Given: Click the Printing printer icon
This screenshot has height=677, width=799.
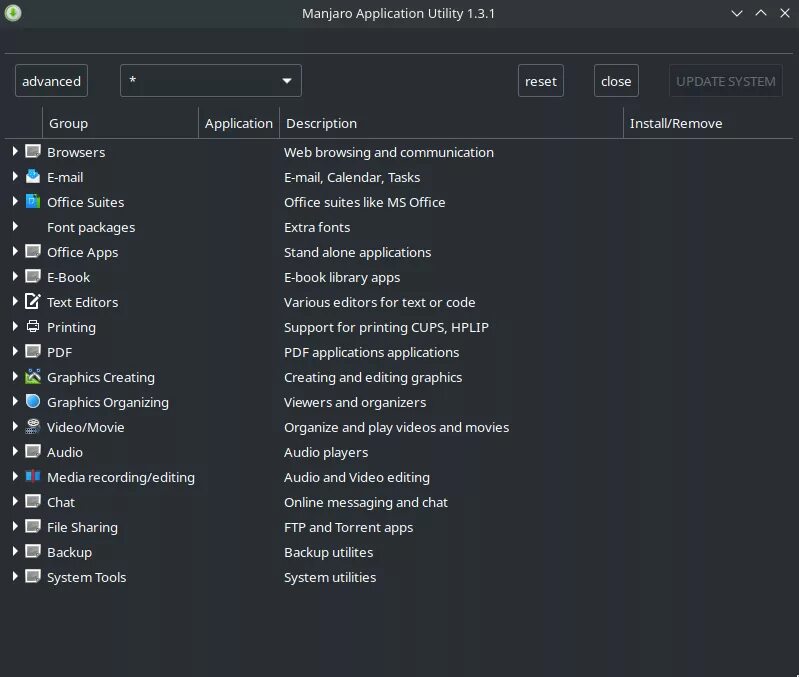Looking at the screenshot, I should click(x=33, y=327).
